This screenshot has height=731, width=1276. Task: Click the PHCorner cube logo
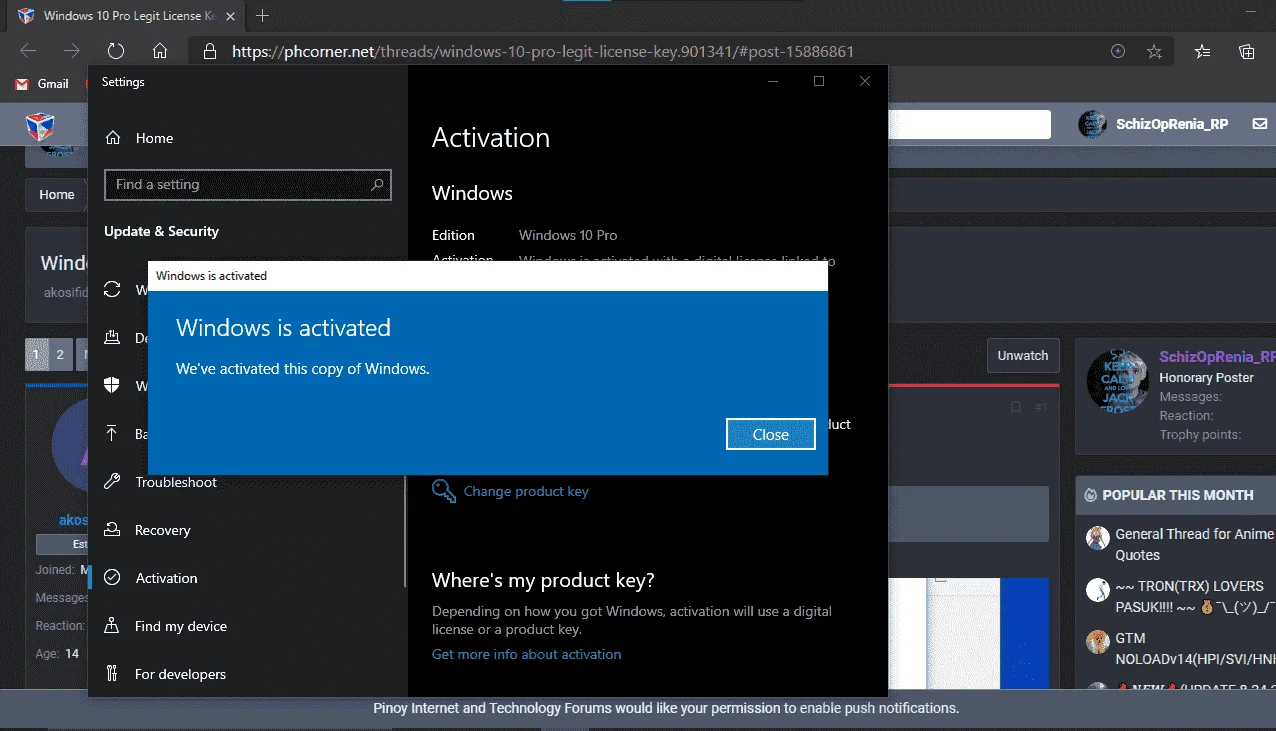pos(39,125)
